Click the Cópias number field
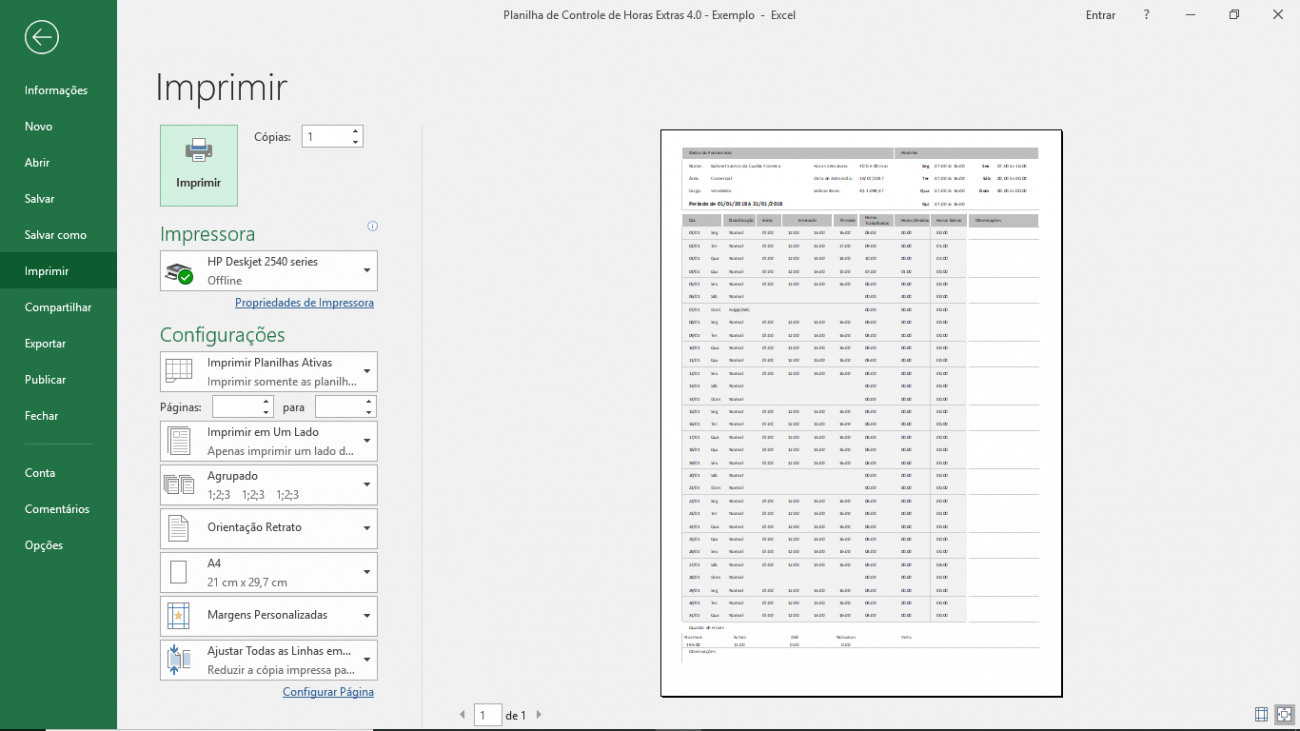 [x=325, y=137]
